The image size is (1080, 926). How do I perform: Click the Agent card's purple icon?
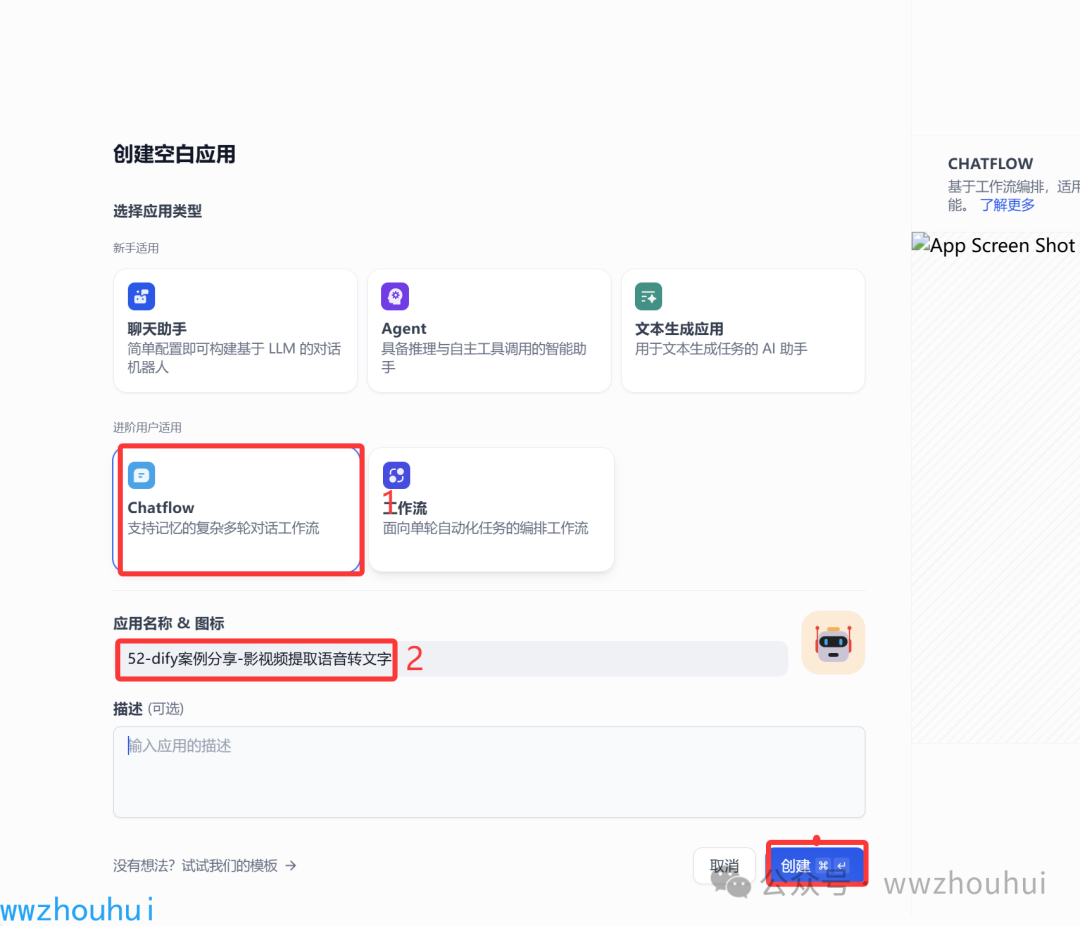[x=395, y=296]
